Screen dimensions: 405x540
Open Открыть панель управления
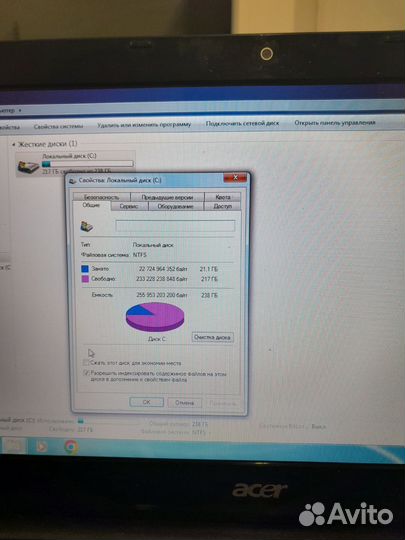(x=335, y=123)
